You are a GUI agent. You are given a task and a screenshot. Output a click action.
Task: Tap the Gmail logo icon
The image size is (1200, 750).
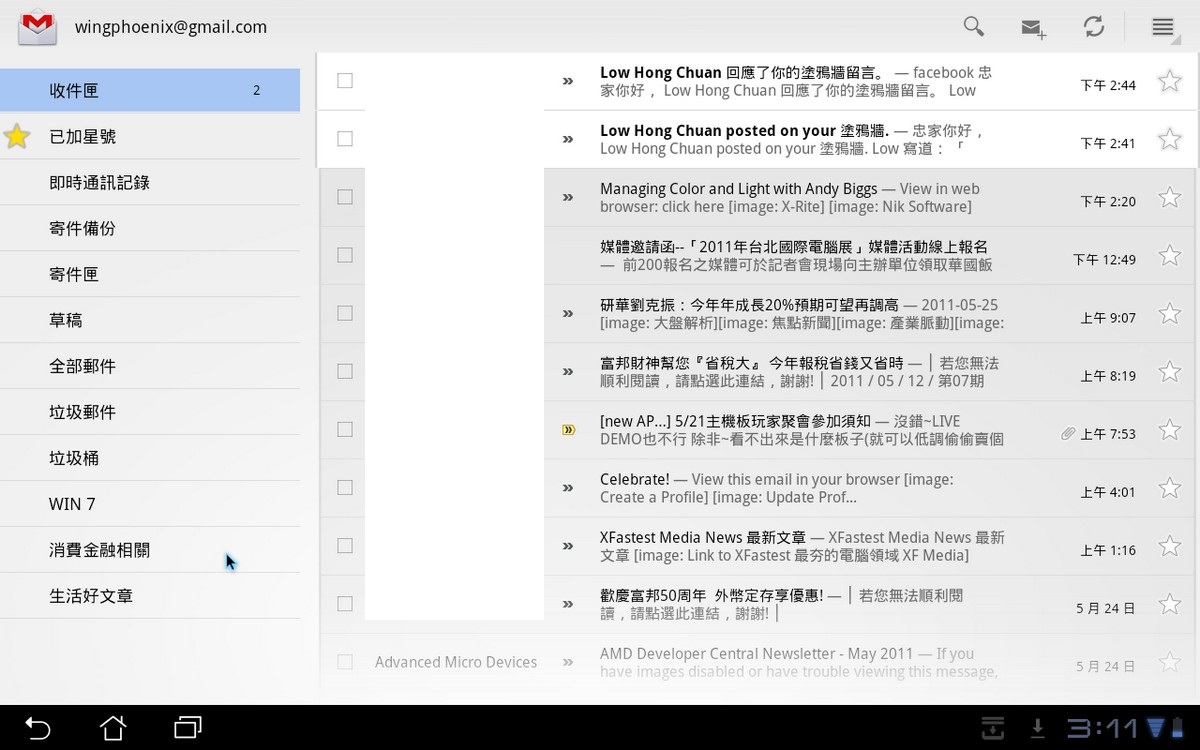tap(38, 27)
